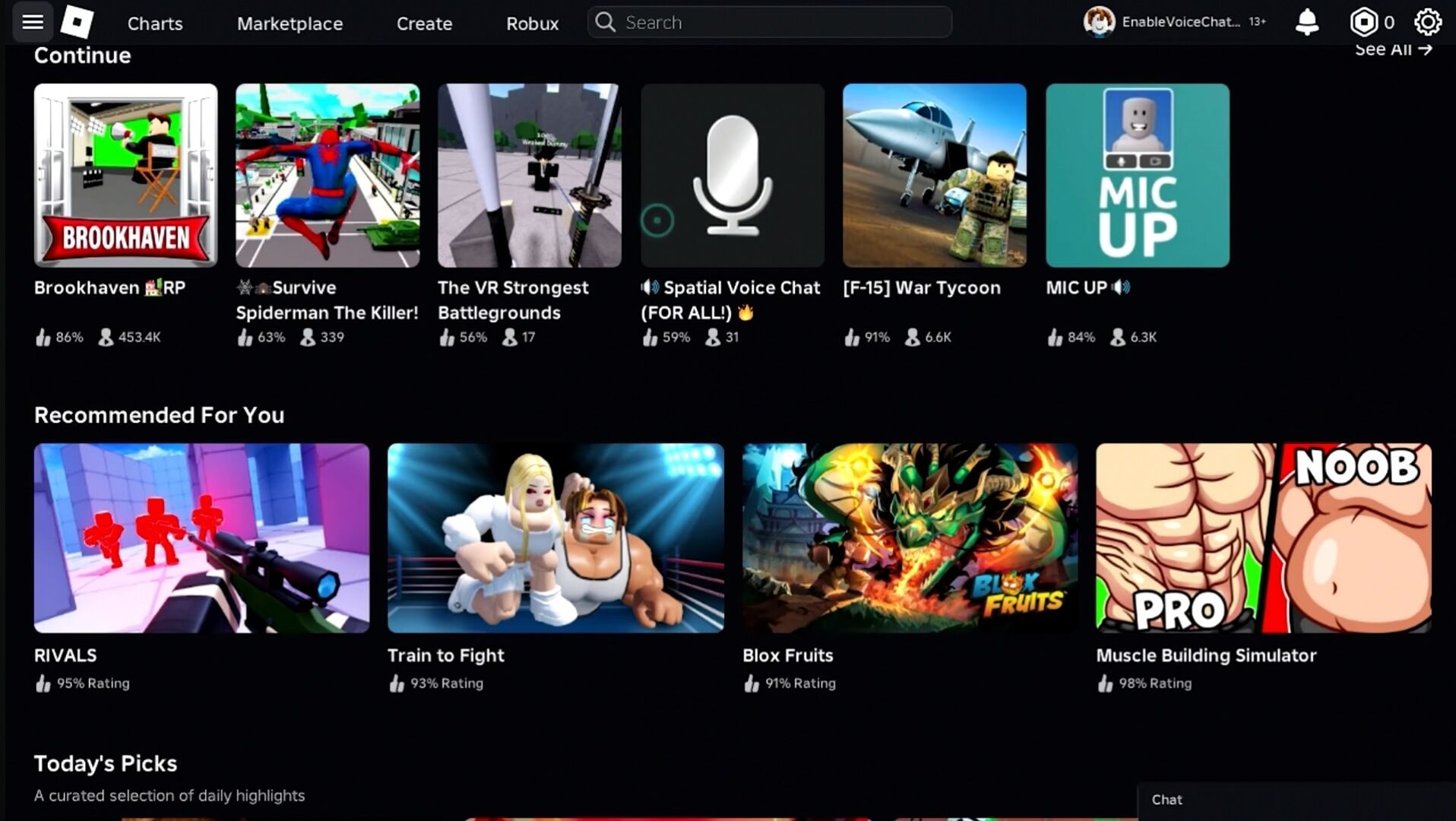Open the RIVALS game thumbnail
The width and height of the screenshot is (1456, 821).
pyautogui.click(x=202, y=538)
